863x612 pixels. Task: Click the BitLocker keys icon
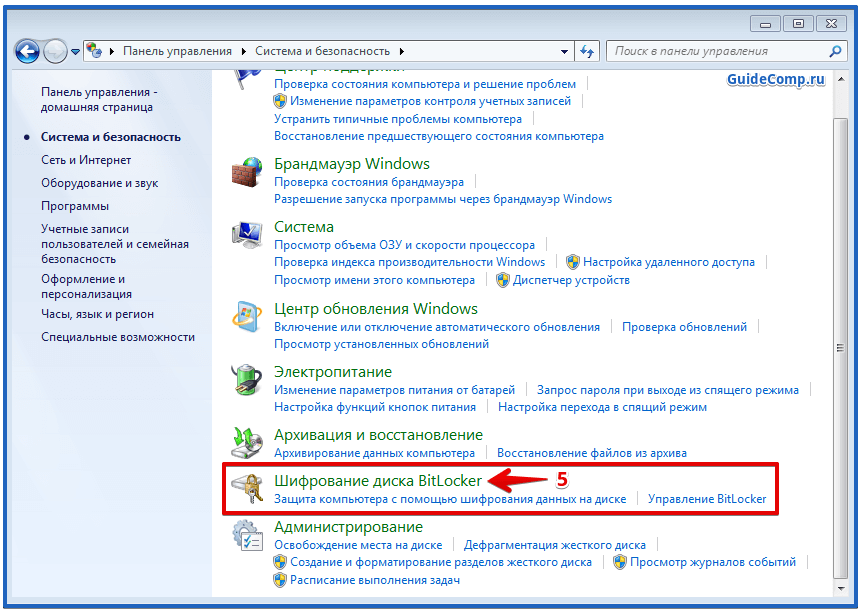click(246, 489)
